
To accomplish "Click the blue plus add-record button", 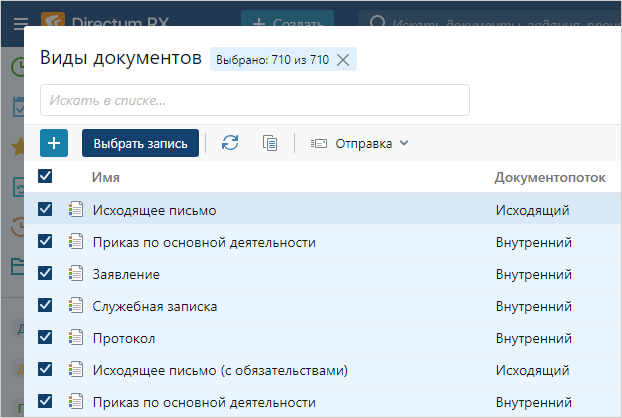I will pos(54,143).
